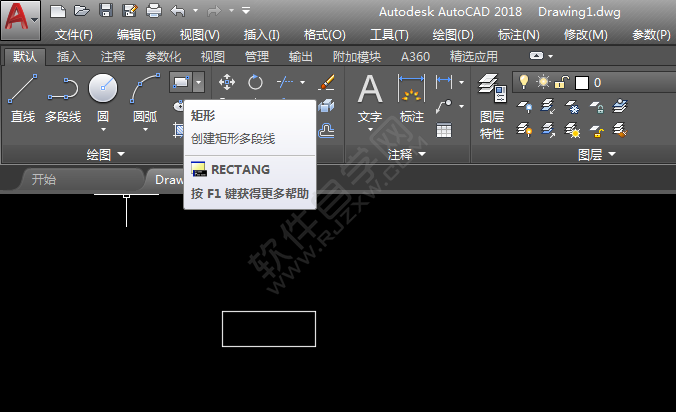Click the drawn rectangle's edge on the canvas
Screen dimensions: 676x412
tap(269, 311)
